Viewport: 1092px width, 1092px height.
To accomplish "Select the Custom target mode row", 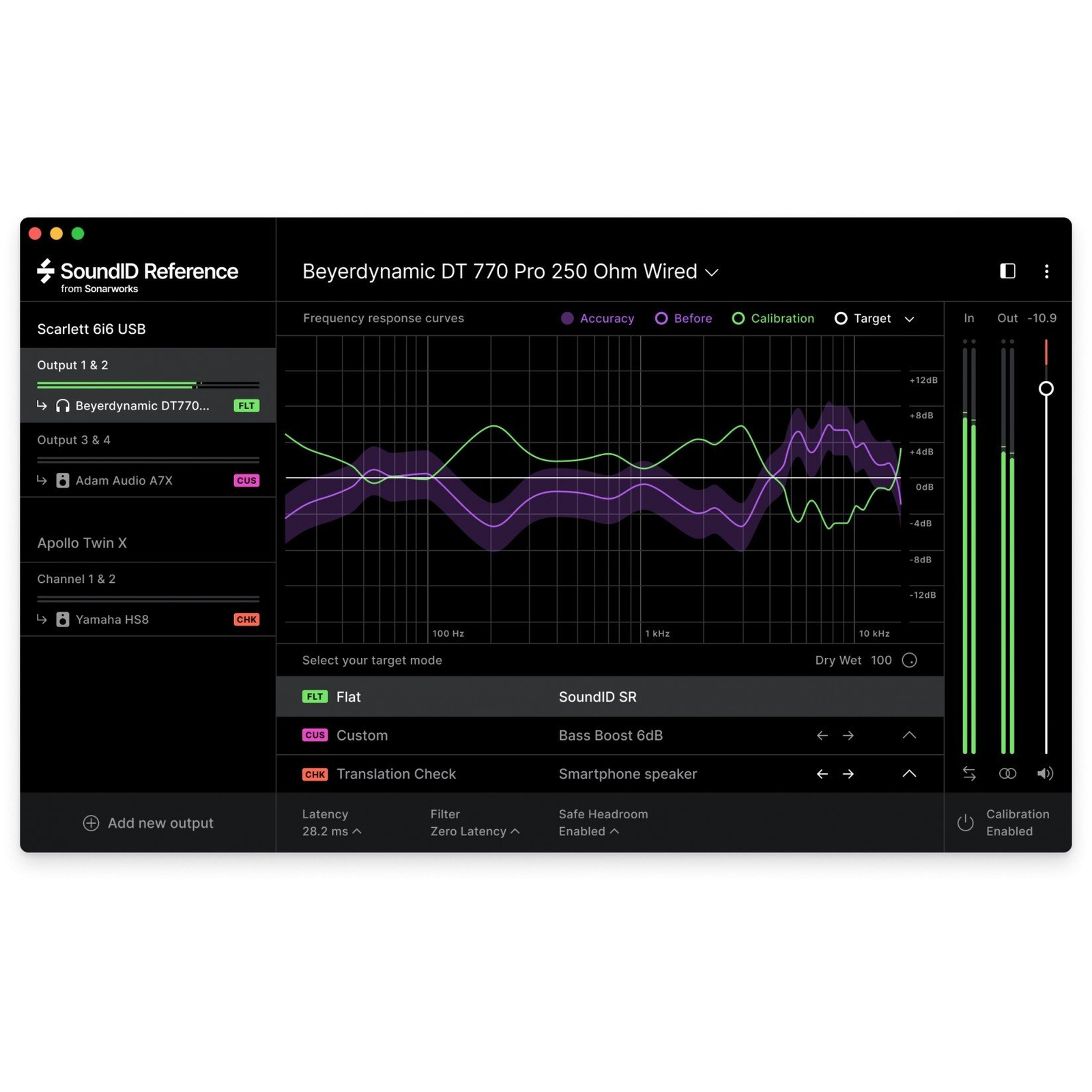I will coord(610,735).
